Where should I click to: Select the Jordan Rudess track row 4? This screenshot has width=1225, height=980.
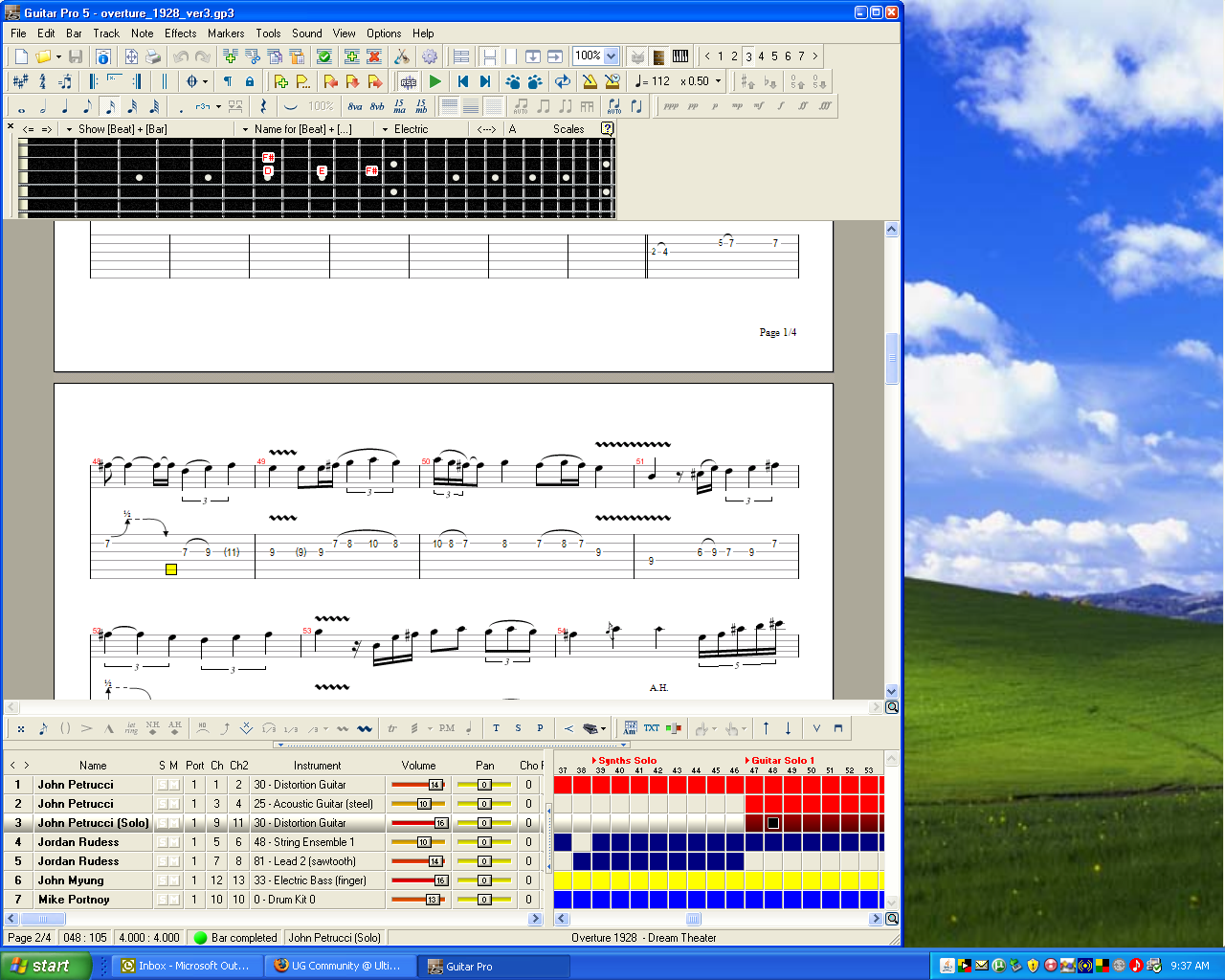pyautogui.click(x=273, y=842)
